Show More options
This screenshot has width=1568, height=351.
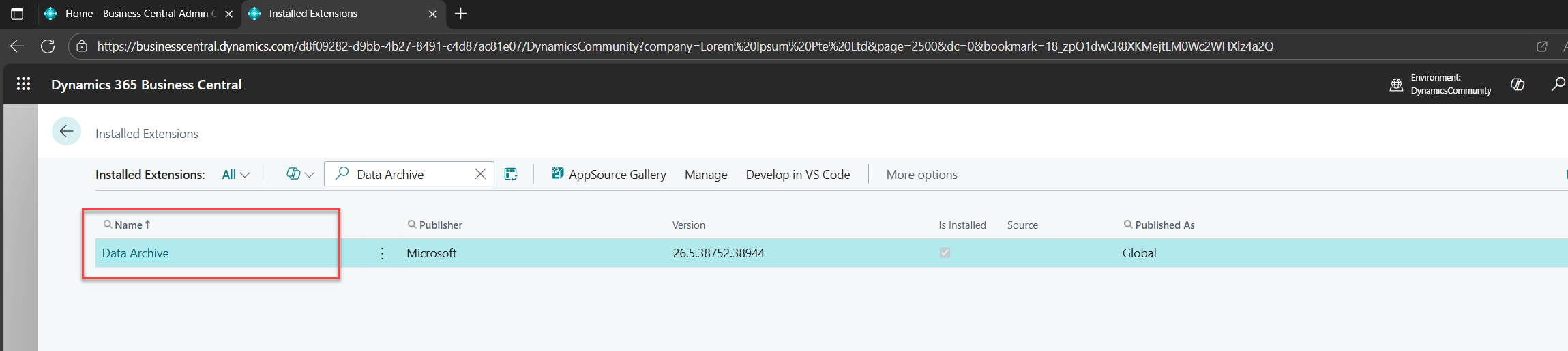coord(921,175)
